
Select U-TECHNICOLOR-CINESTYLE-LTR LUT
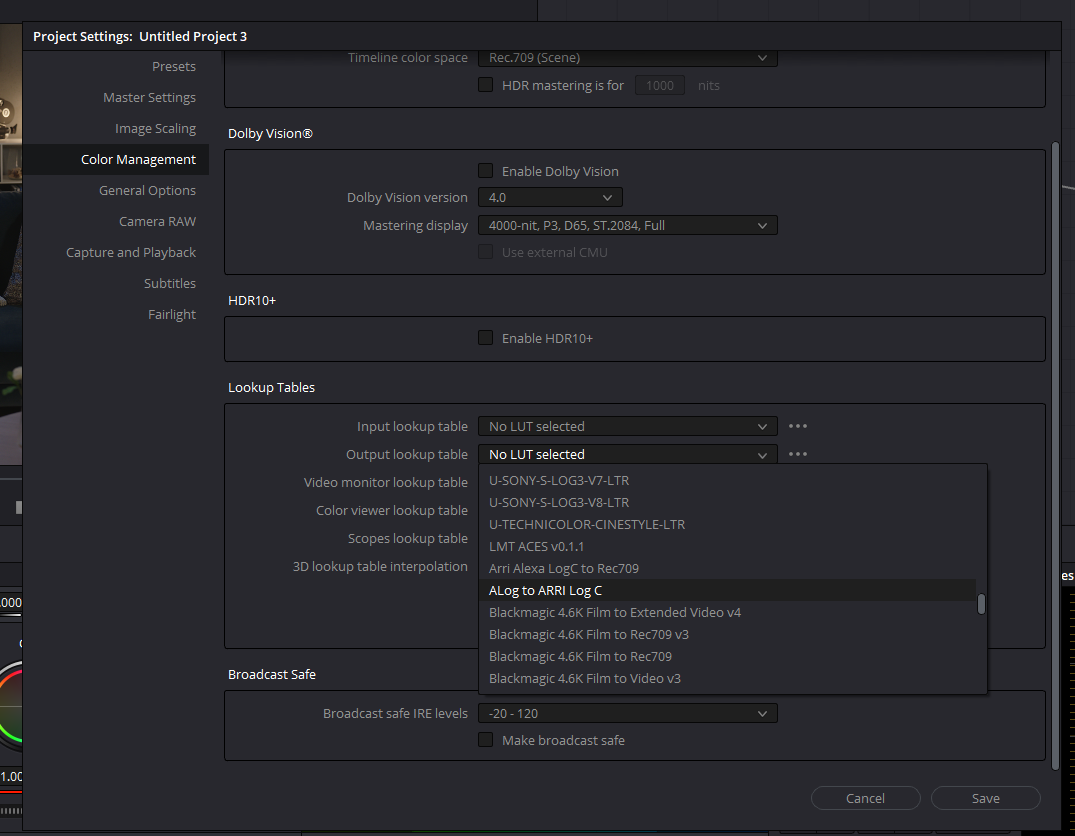click(727, 525)
